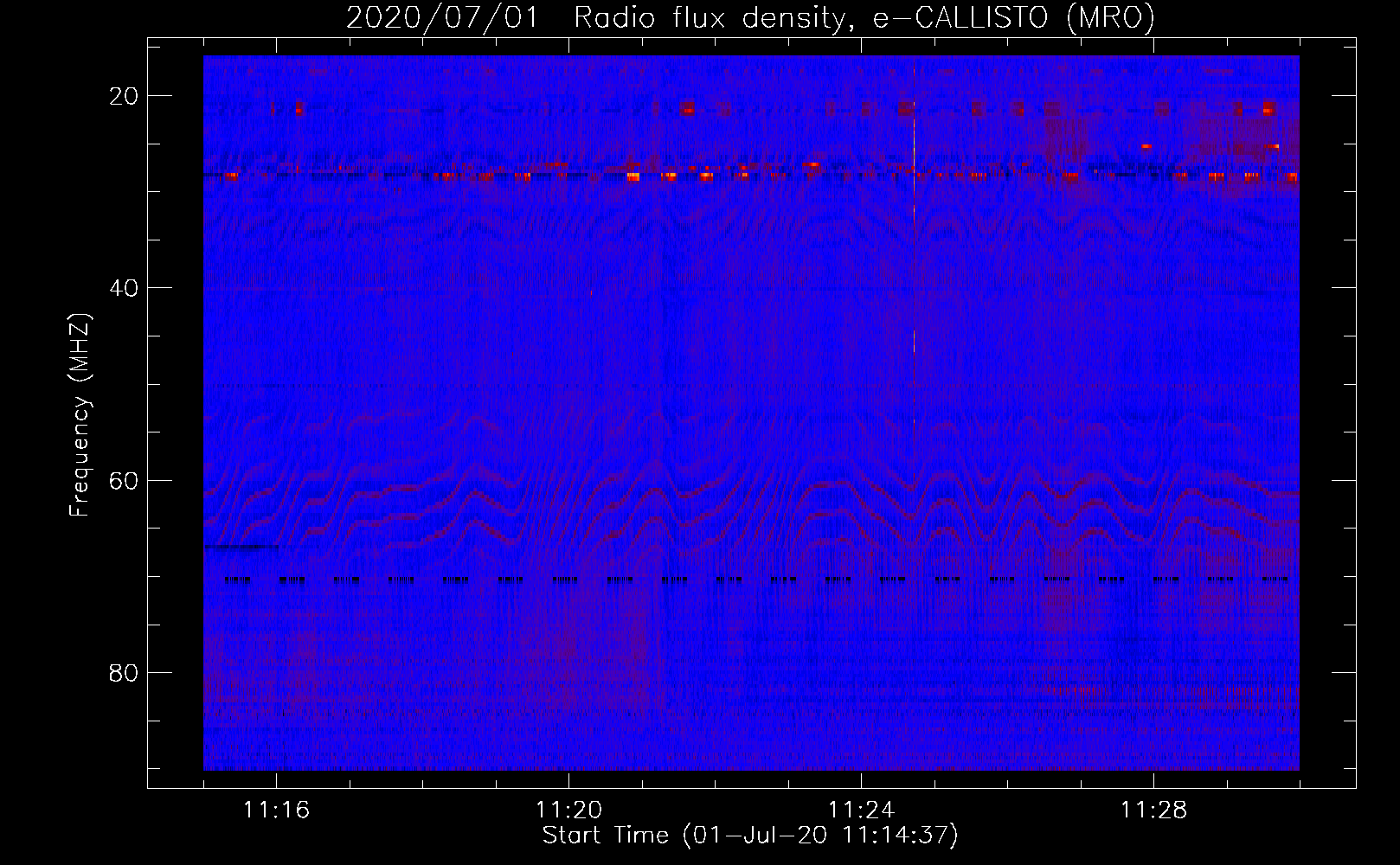Click the "Start Time (01-Jul-20 11:14:37)" axis label
Screen dimensions: 1400x865
pyautogui.click(x=750, y=836)
